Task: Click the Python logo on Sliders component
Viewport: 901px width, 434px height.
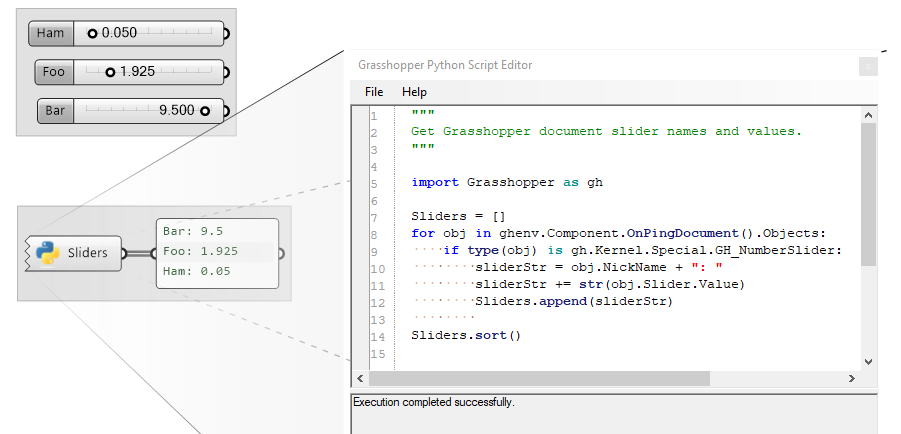Action: pyautogui.click(x=47, y=253)
